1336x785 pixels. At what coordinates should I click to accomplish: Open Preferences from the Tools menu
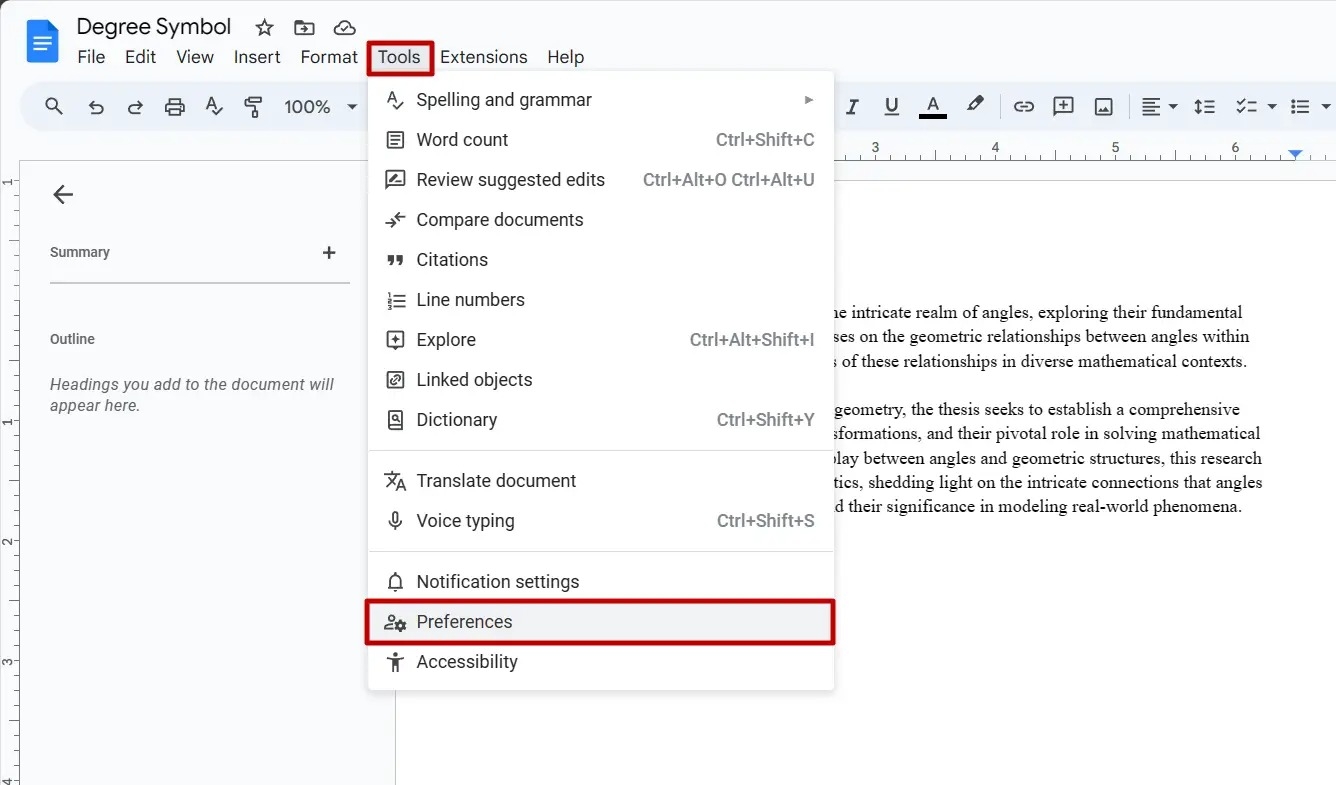pyautogui.click(x=464, y=621)
